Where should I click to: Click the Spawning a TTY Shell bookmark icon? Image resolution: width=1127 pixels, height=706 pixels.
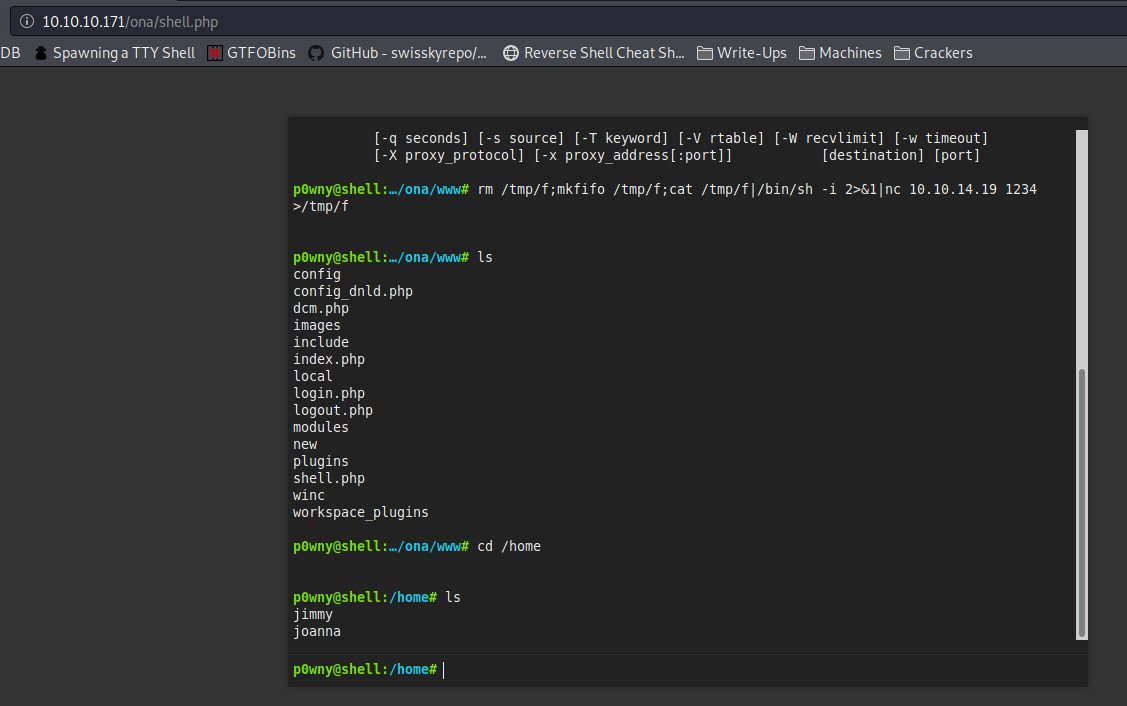coord(41,53)
